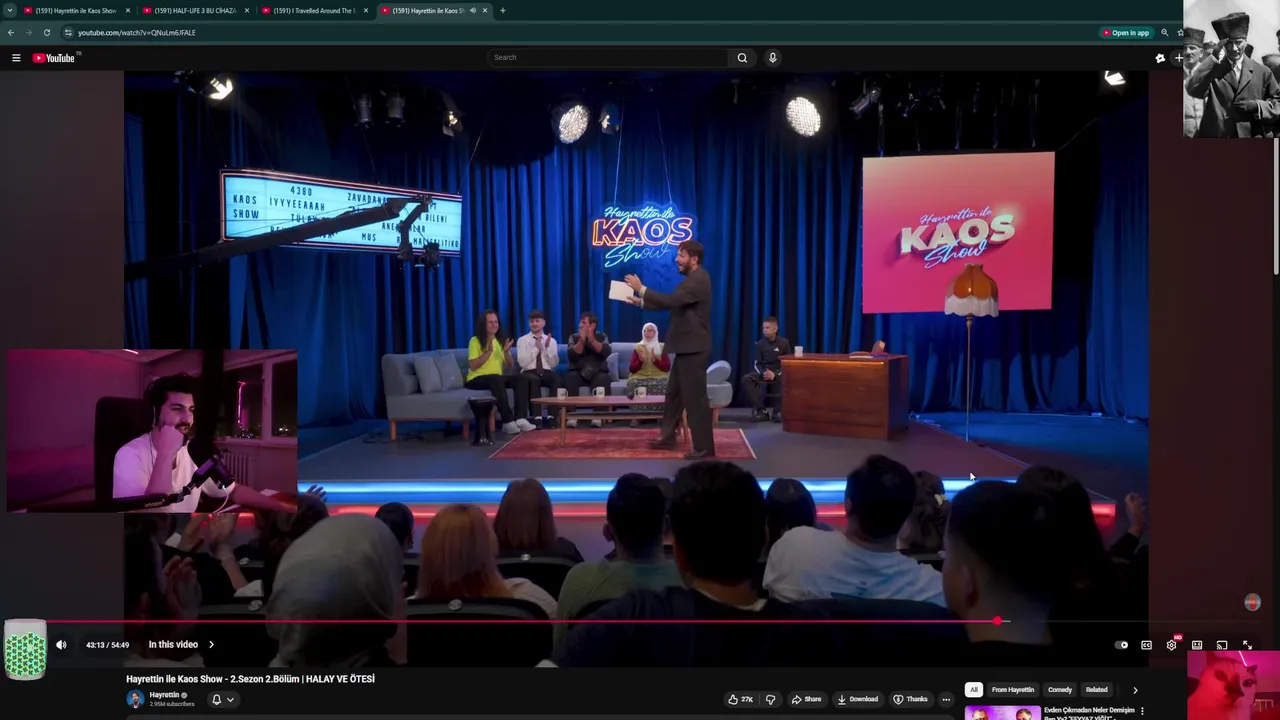
Task: Enter fullscreen mode
Action: pos(1247,645)
